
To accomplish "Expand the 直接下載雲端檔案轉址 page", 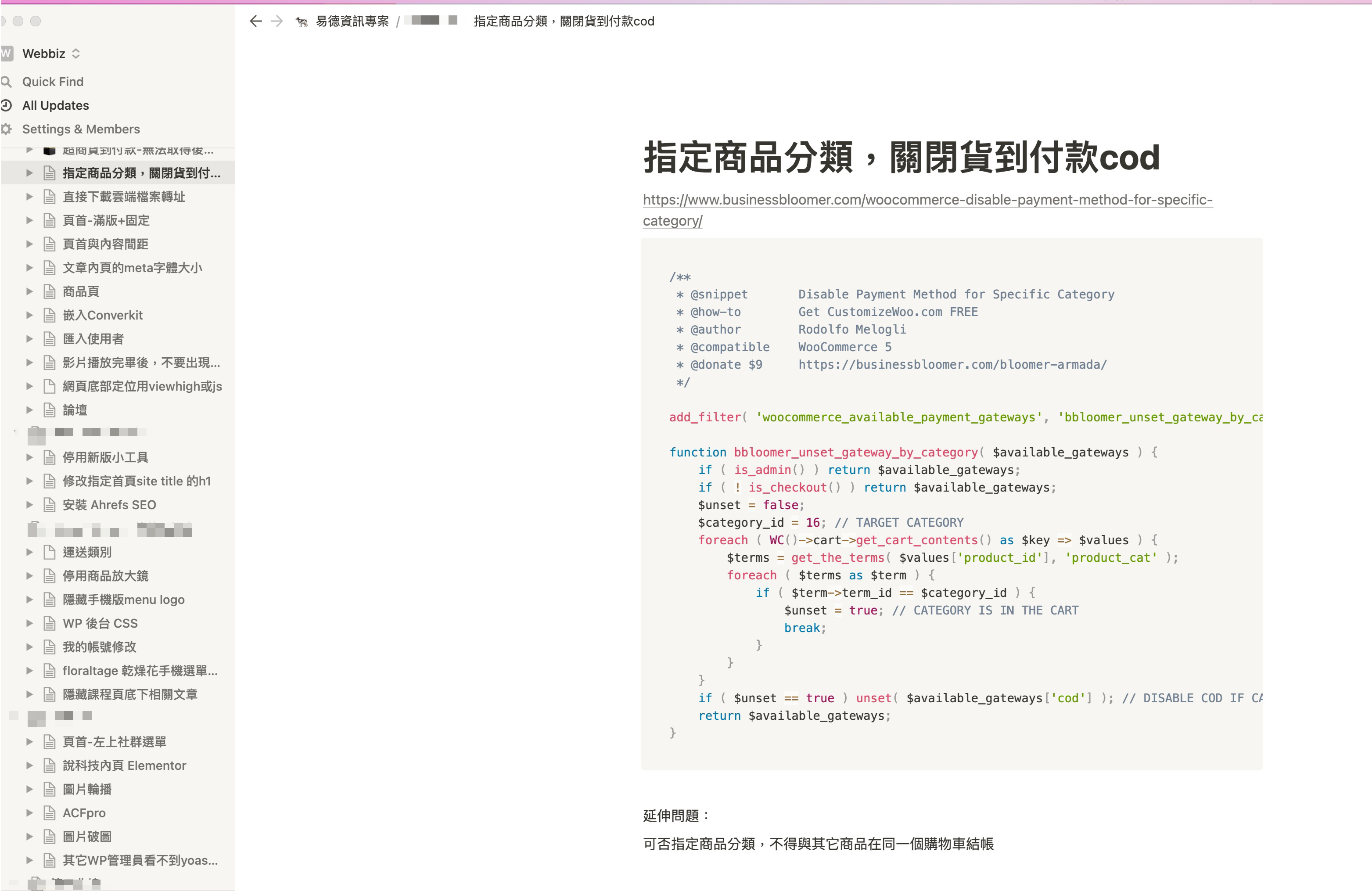I will [29, 197].
